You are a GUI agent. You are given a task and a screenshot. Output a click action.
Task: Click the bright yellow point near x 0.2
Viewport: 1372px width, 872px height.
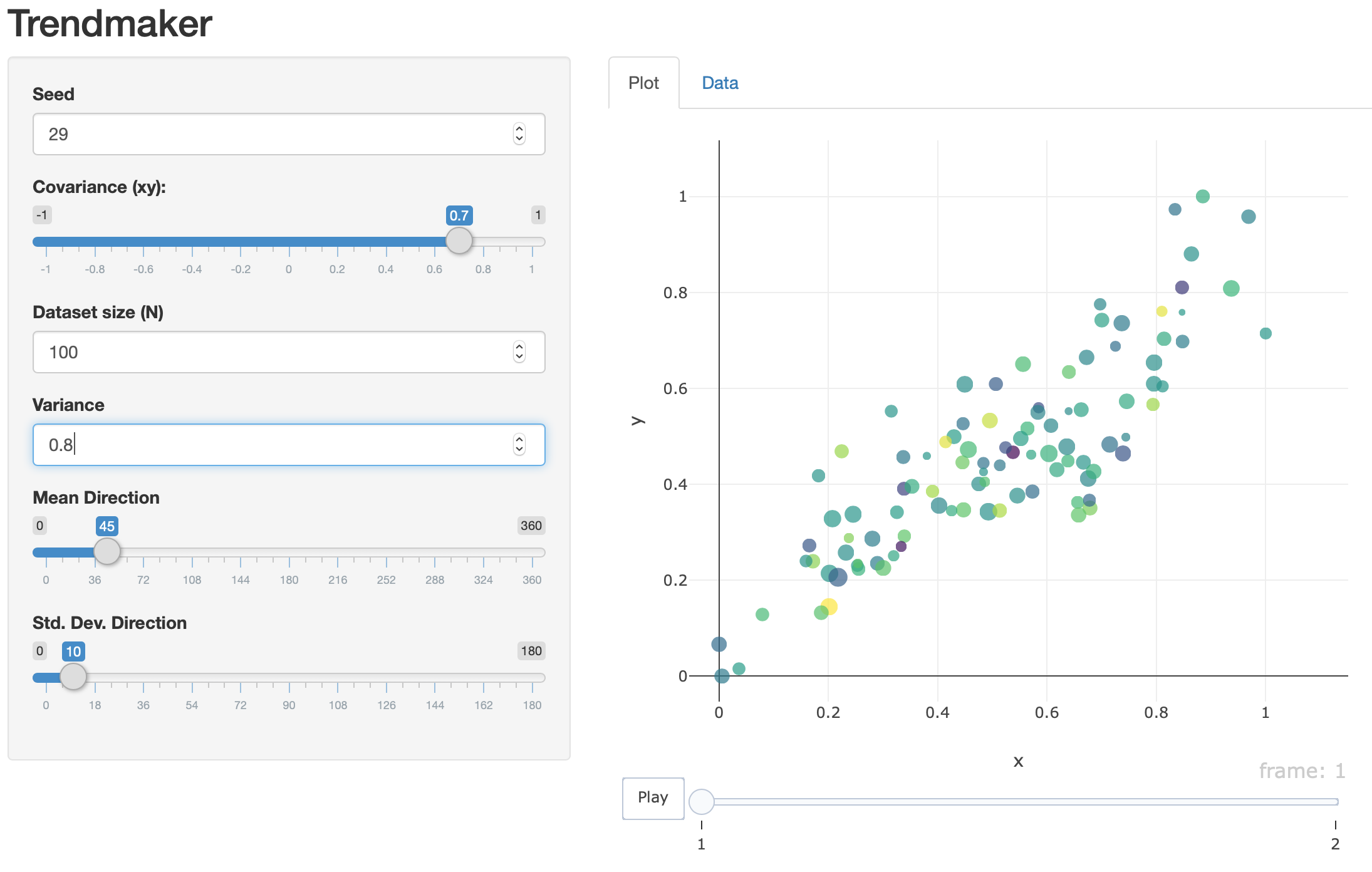(829, 606)
